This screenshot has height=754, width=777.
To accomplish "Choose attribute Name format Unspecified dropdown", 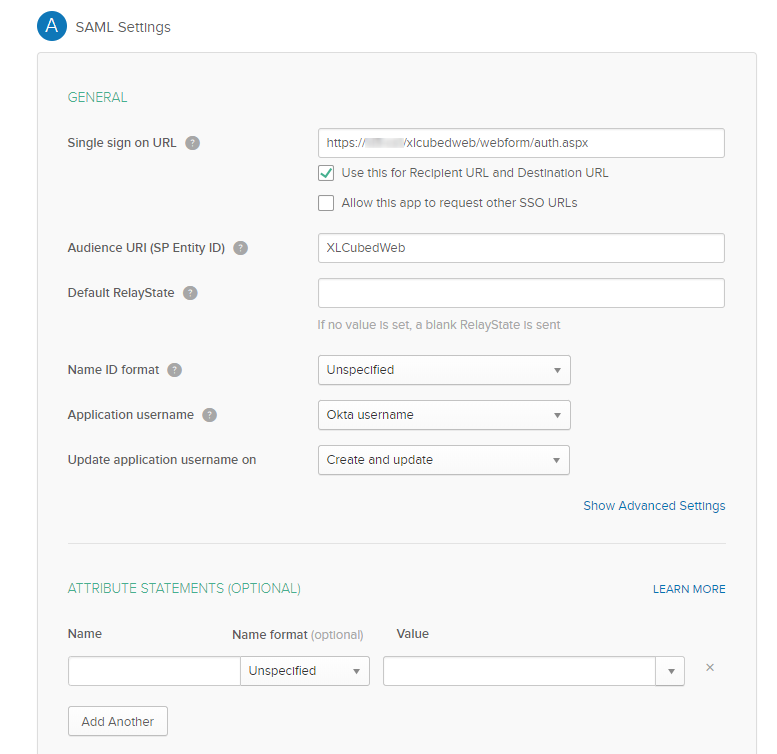I will tap(305, 671).
